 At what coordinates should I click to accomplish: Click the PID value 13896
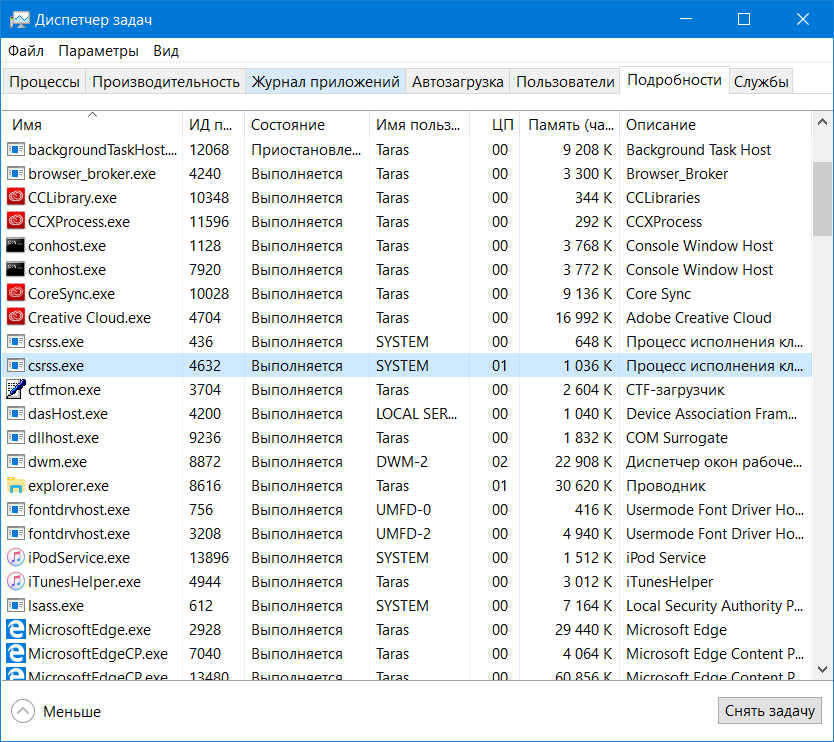coord(209,557)
